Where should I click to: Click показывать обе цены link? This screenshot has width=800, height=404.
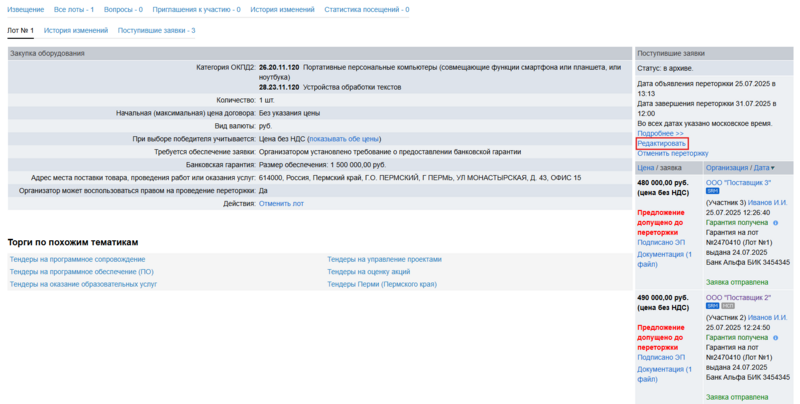(x=344, y=138)
